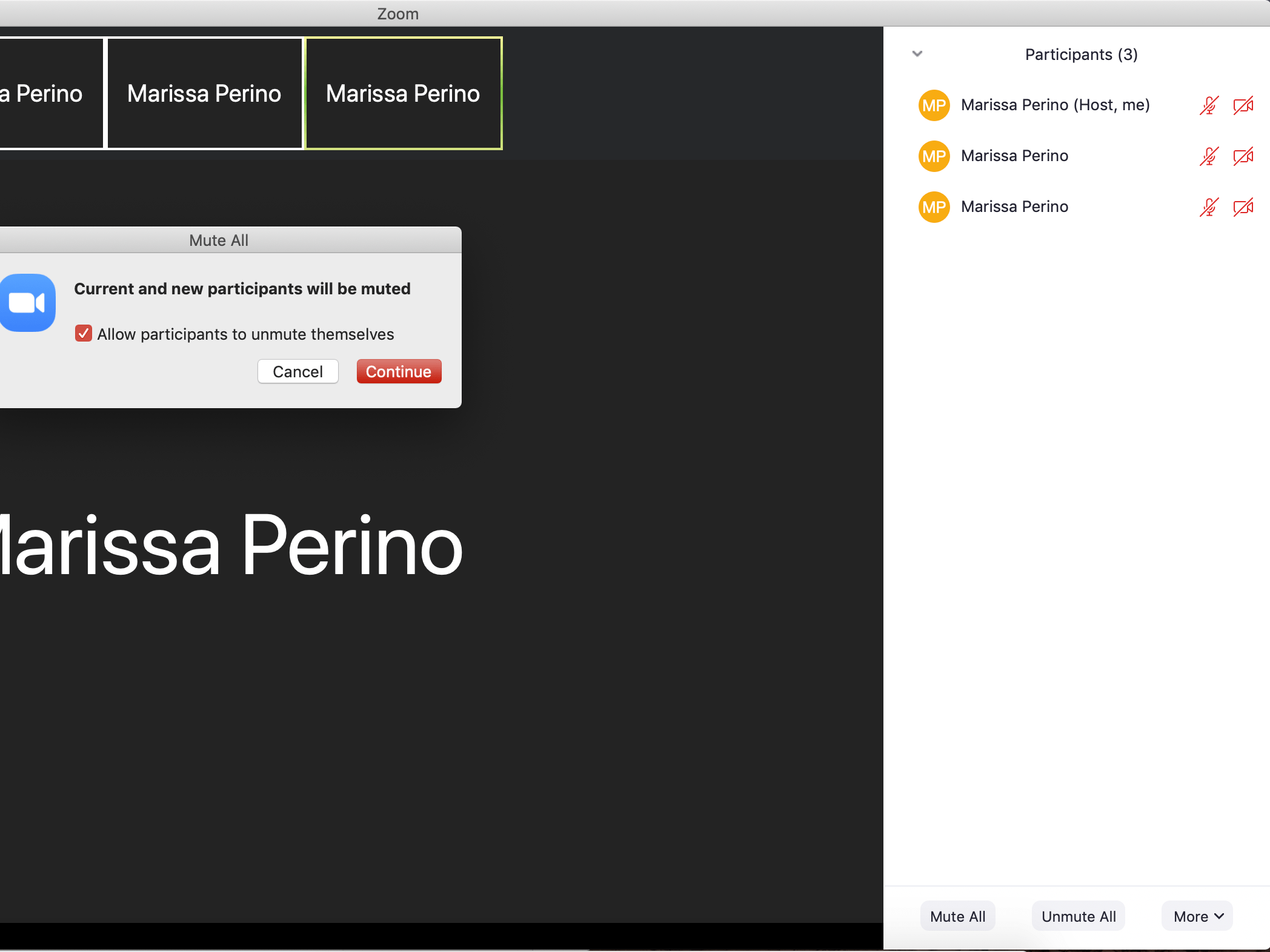This screenshot has height=952, width=1270.
Task: Click third participant's muted microphone icon
Action: click(x=1209, y=207)
